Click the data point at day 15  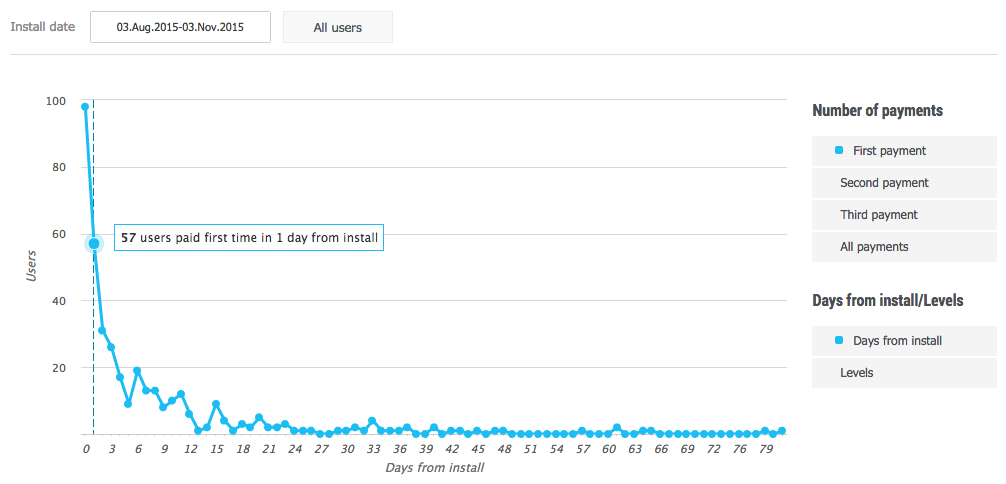point(215,404)
